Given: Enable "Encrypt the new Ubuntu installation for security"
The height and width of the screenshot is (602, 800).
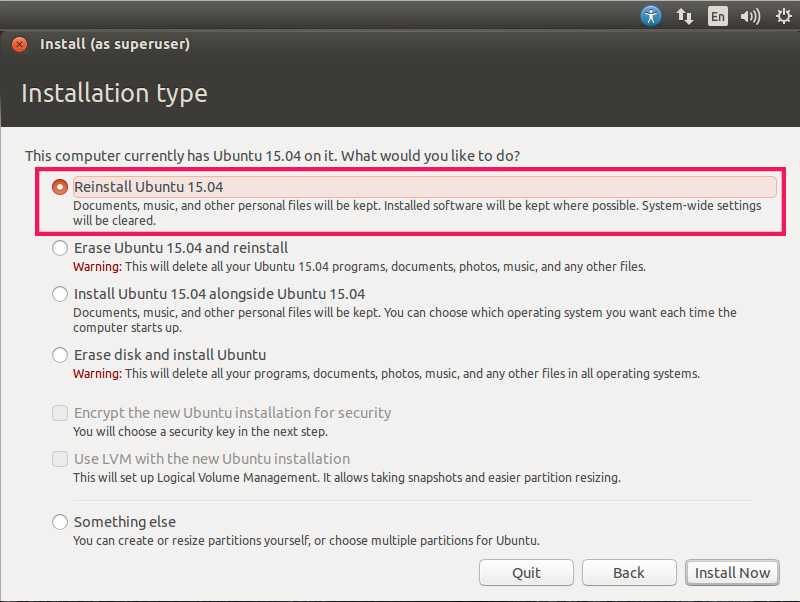Looking at the screenshot, I should point(59,413).
